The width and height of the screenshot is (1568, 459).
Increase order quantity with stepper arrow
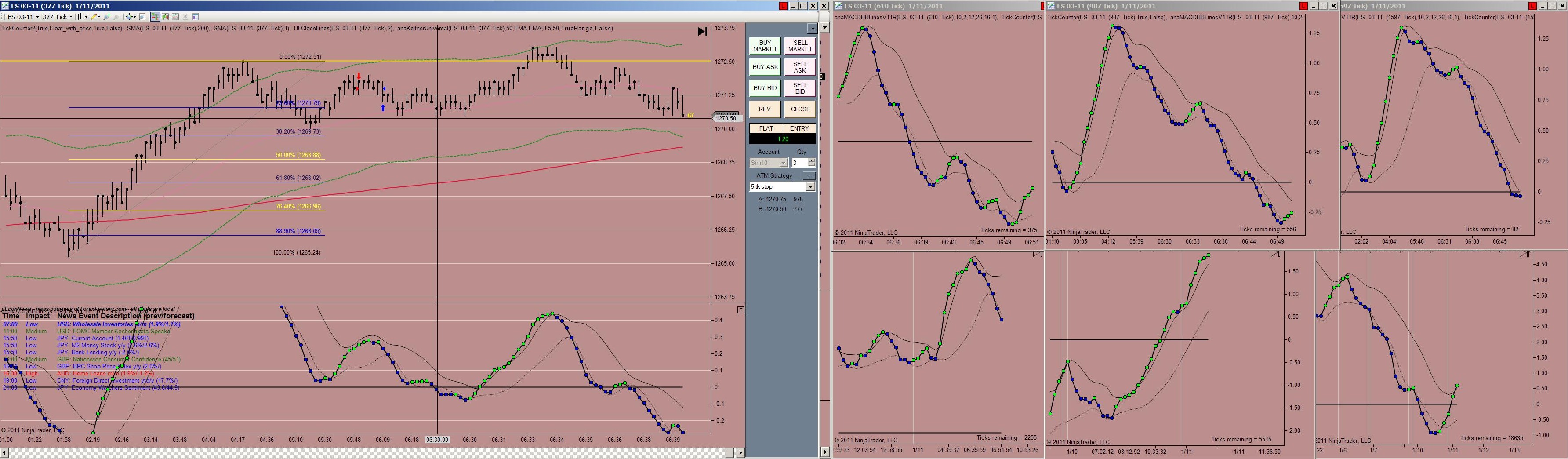pos(811,161)
